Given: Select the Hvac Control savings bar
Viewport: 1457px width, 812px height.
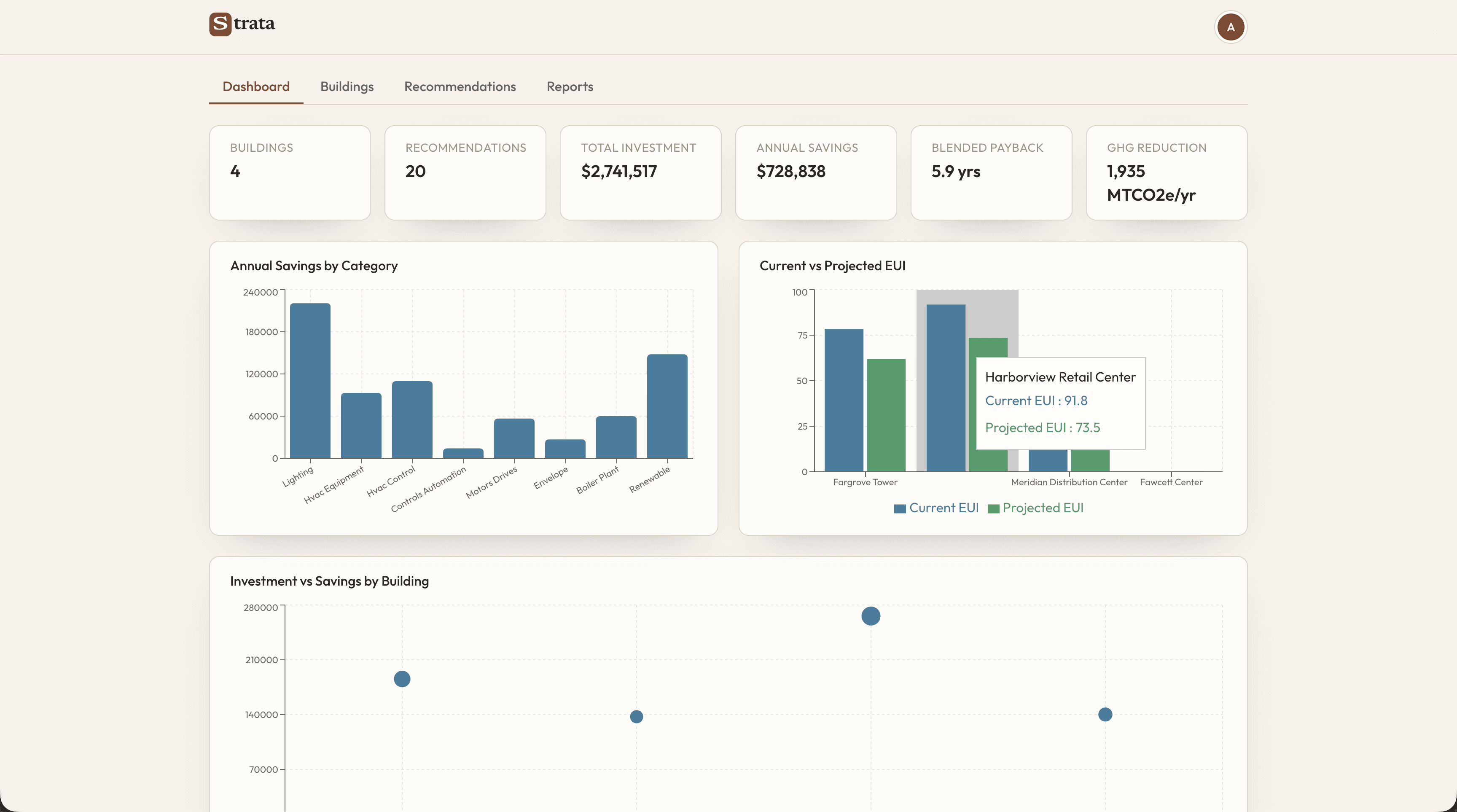Looking at the screenshot, I should click(x=412, y=419).
